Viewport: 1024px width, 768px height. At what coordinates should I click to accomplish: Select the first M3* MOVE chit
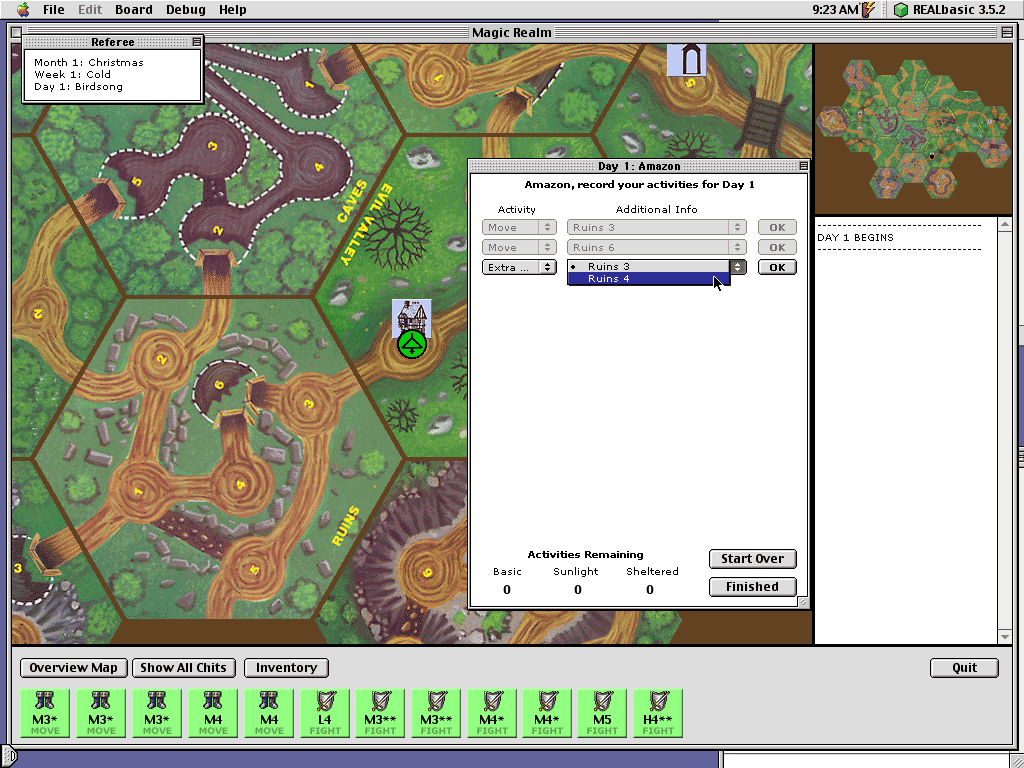[x=45, y=713]
